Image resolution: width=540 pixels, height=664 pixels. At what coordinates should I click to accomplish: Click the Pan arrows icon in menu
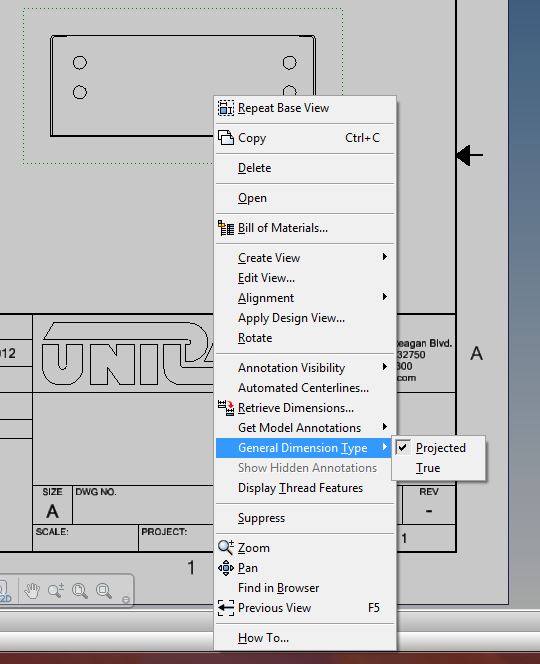(226, 568)
